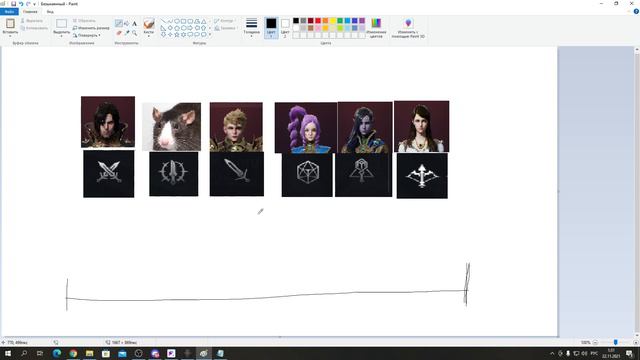
Task: Choose the Rectangle shape
Action: click(x=183, y=21)
